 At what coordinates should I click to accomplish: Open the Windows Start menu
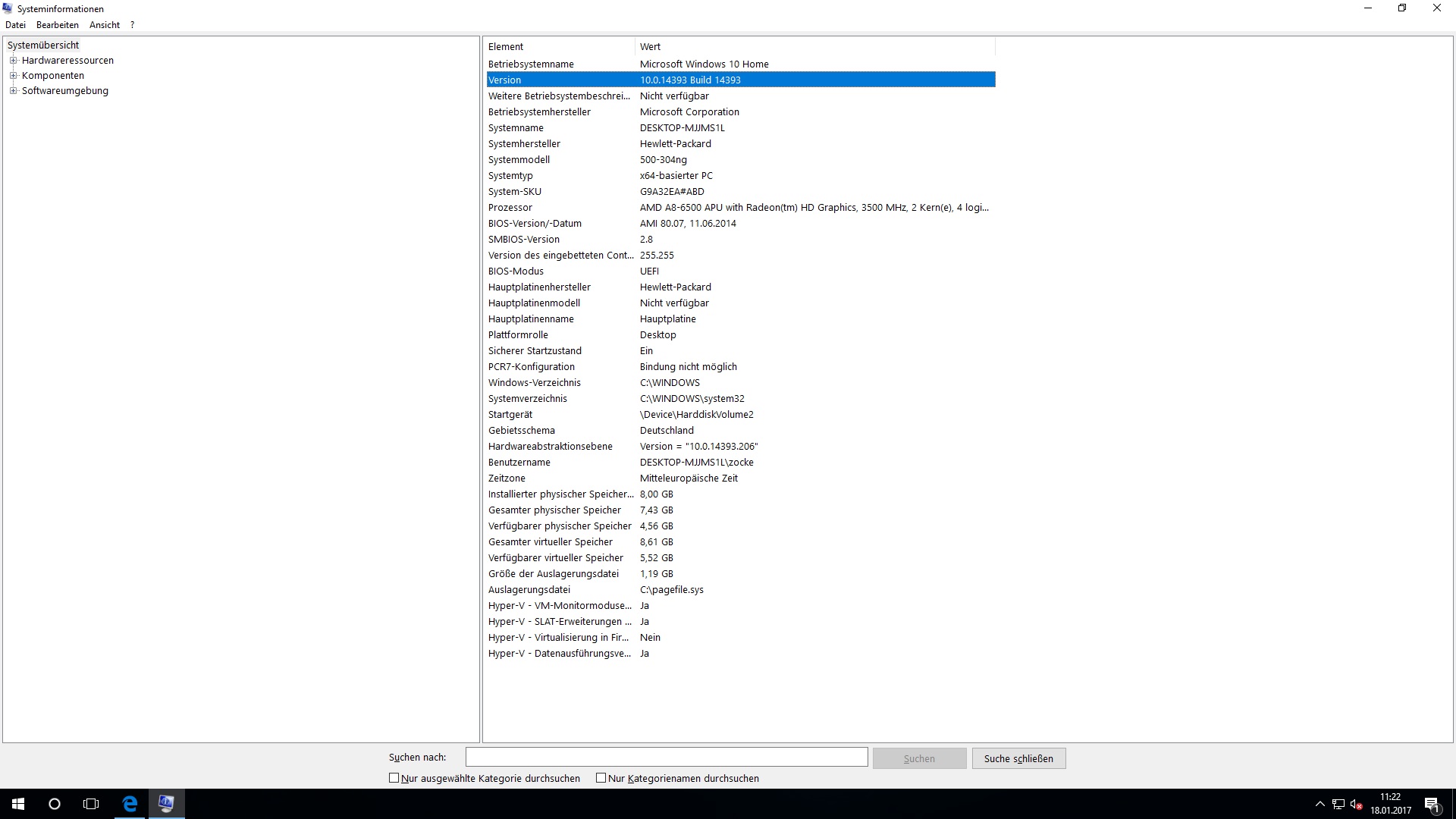[18, 804]
